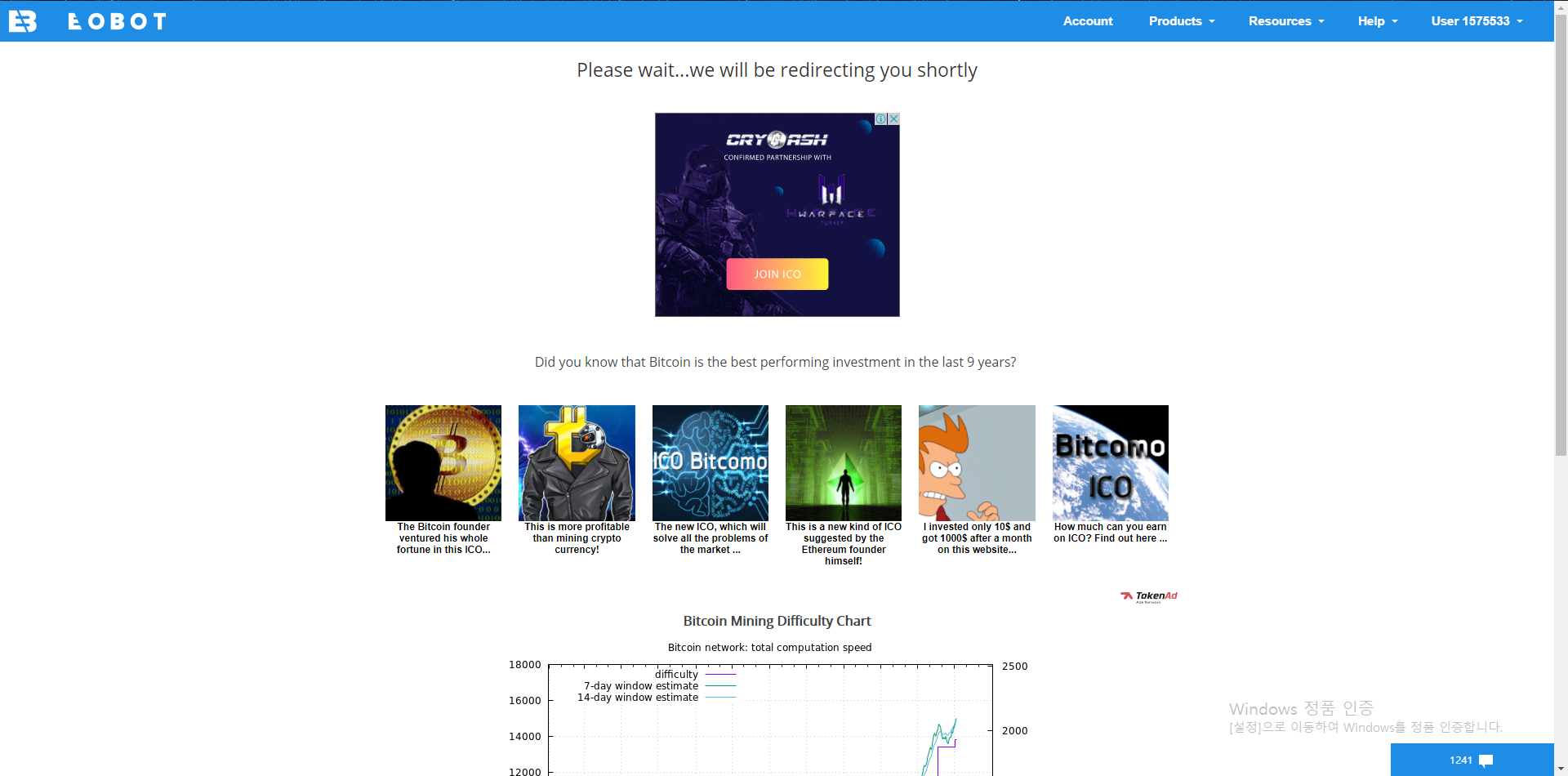
Task: Close the Cryoash ad with X icon
Action: (894, 119)
